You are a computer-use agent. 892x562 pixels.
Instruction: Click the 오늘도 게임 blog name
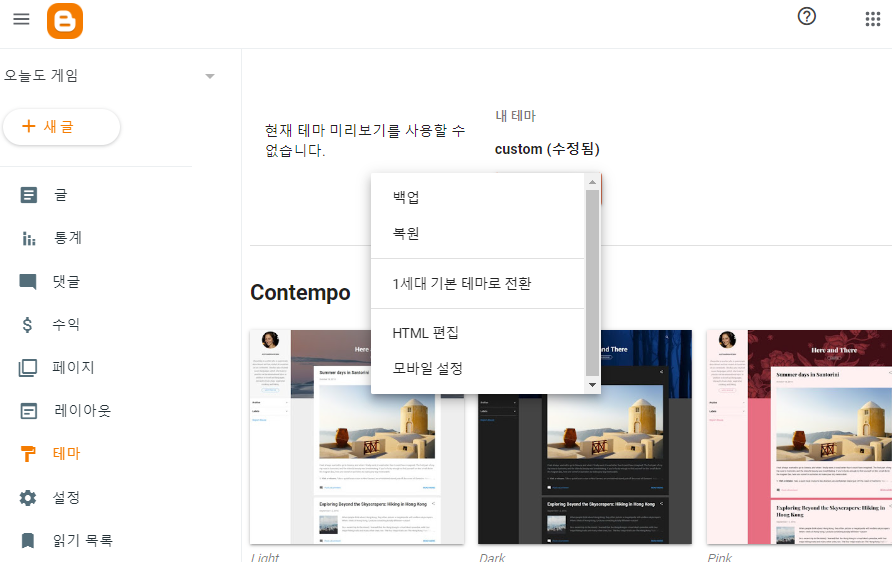click(x=41, y=76)
